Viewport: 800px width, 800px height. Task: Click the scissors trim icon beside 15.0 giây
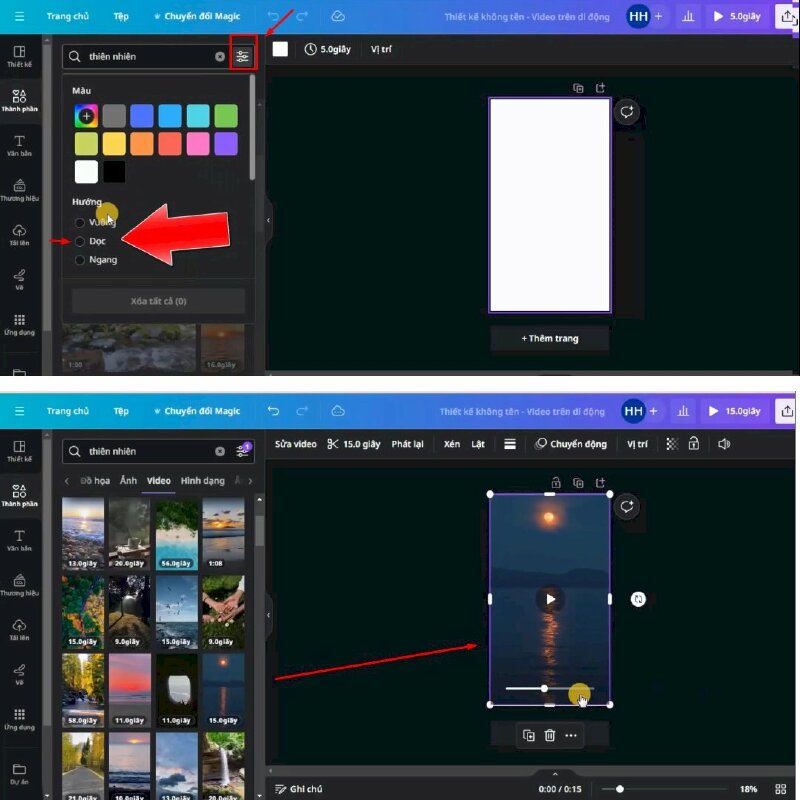pos(333,444)
